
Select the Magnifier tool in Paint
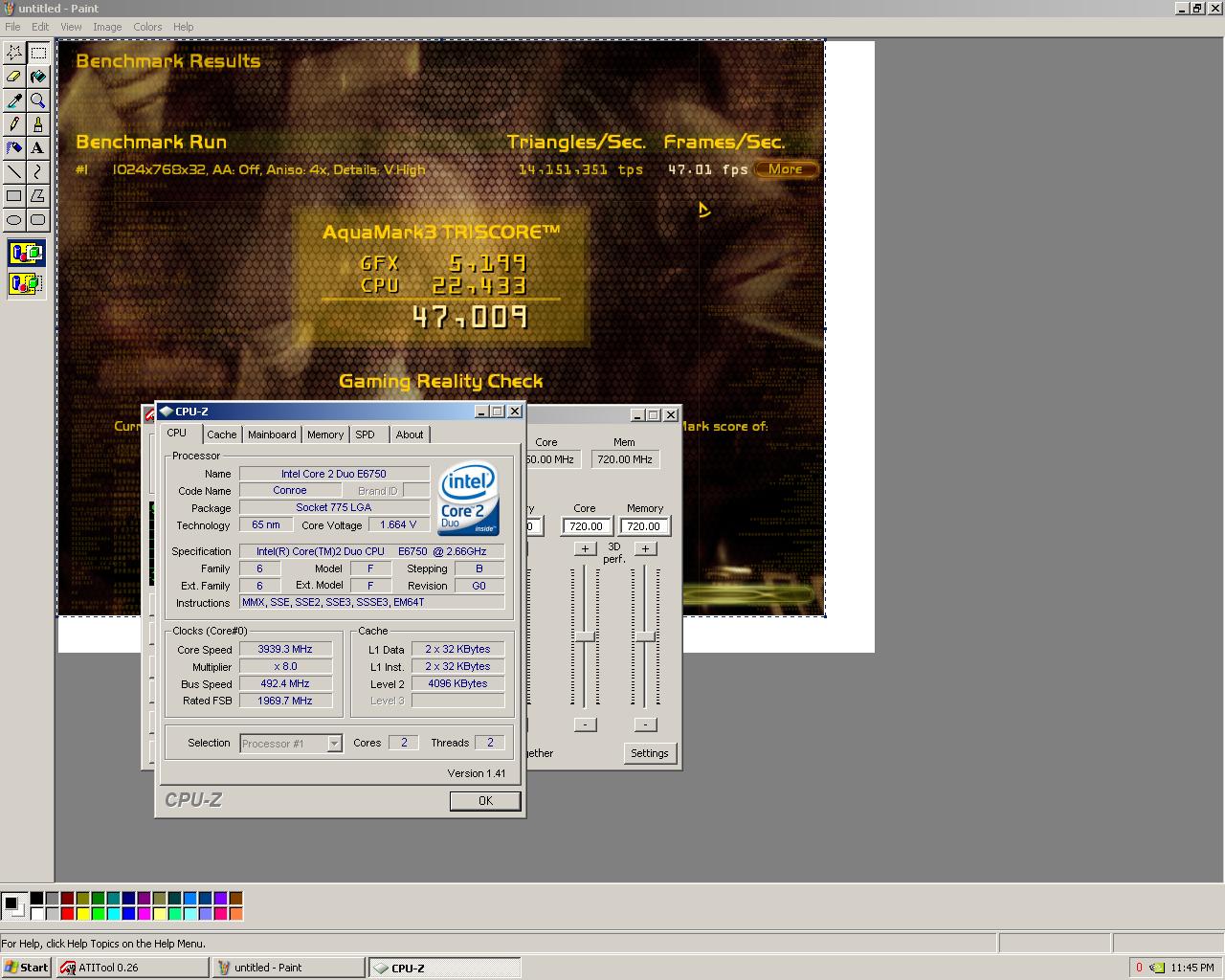pyautogui.click(x=38, y=100)
